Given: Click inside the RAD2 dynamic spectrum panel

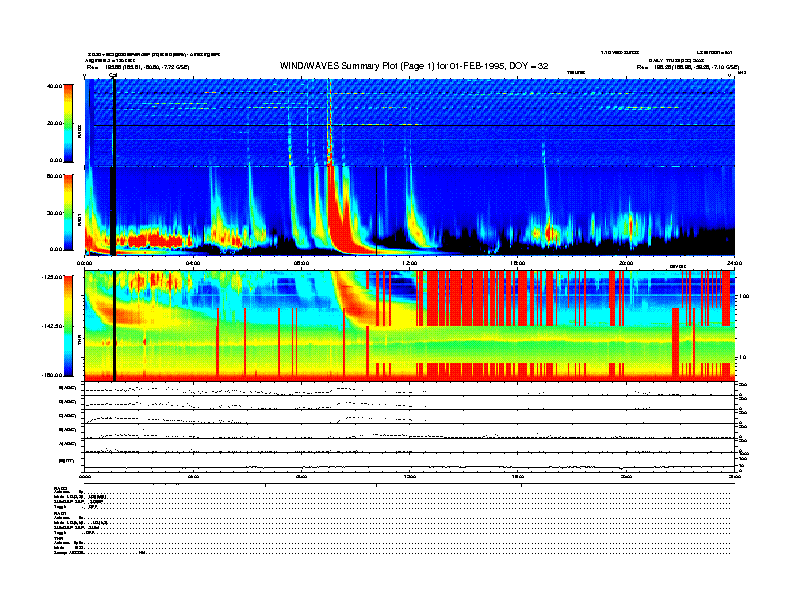Looking at the screenshot, I should click(x=410, y=123).
